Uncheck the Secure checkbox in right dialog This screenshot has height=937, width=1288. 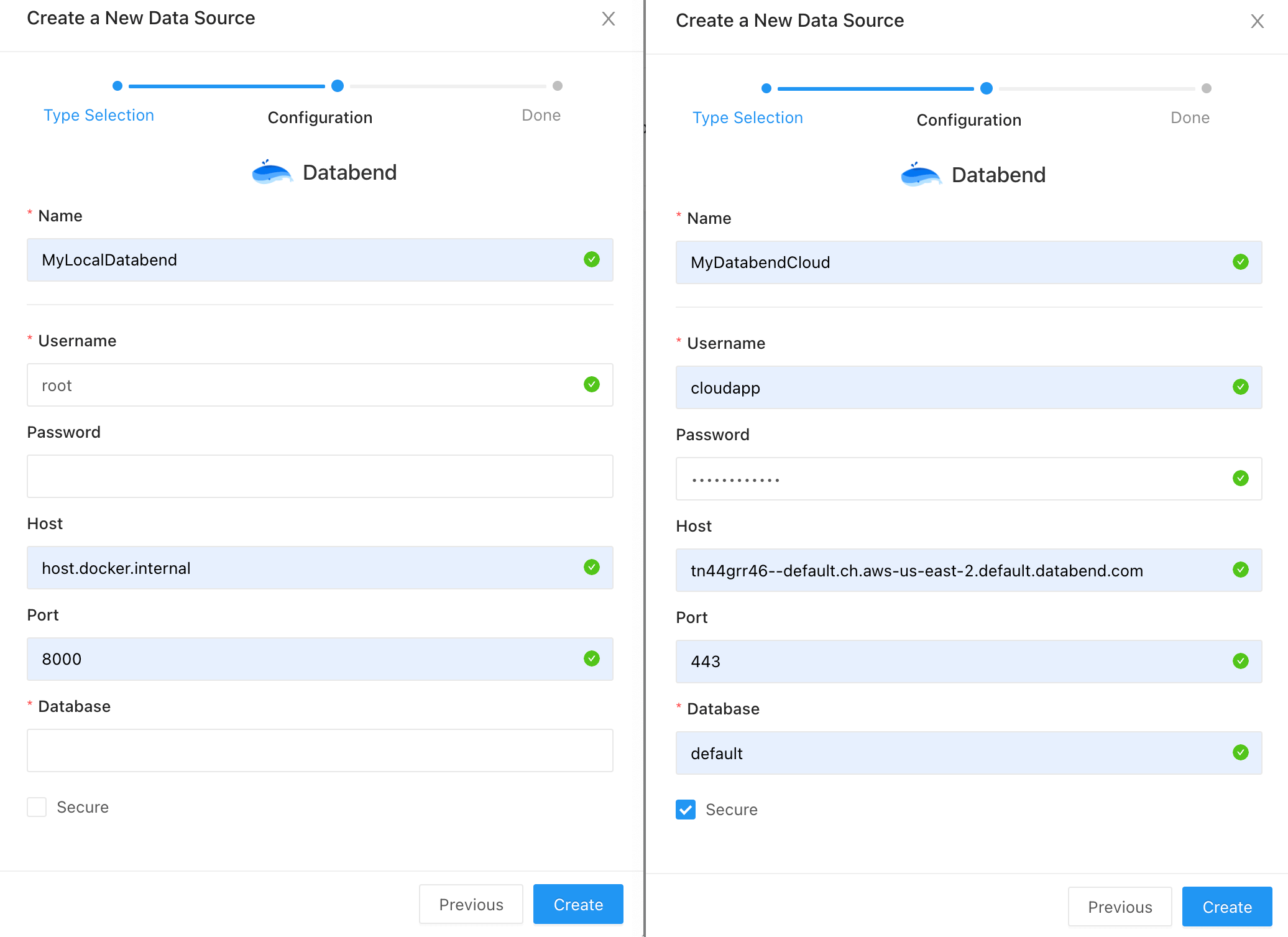[x=686, y=810]
